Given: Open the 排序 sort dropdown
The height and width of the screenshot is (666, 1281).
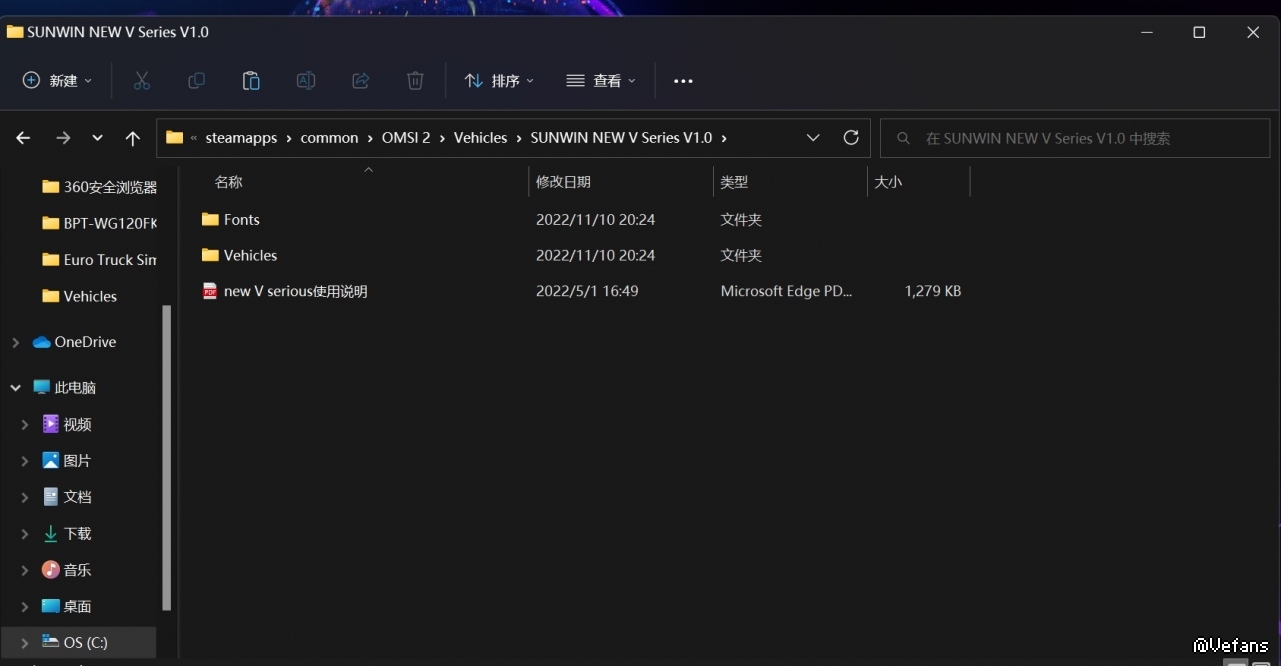Looking at the screenshot, I should coord(499,81).
